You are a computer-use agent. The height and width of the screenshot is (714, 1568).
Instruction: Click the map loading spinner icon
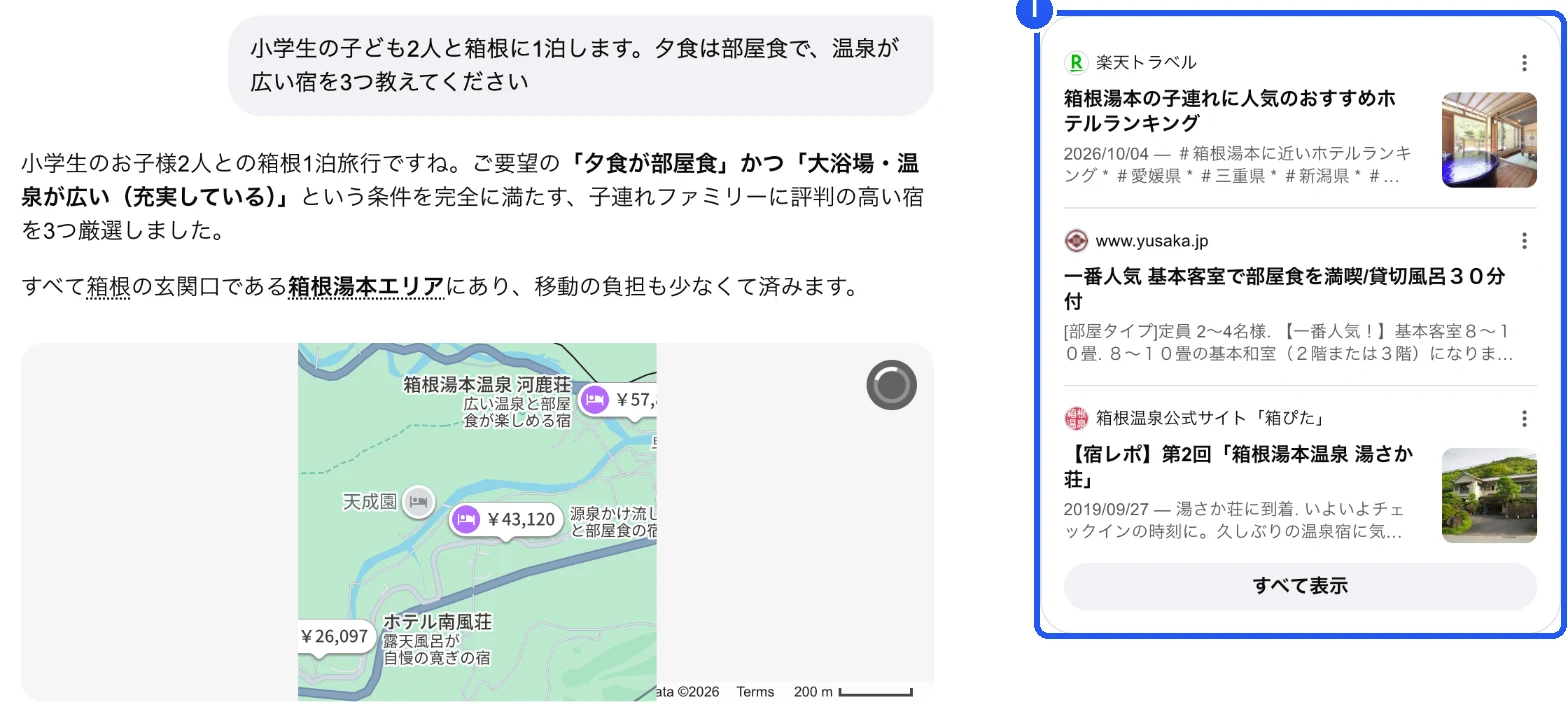coord(891,386)
